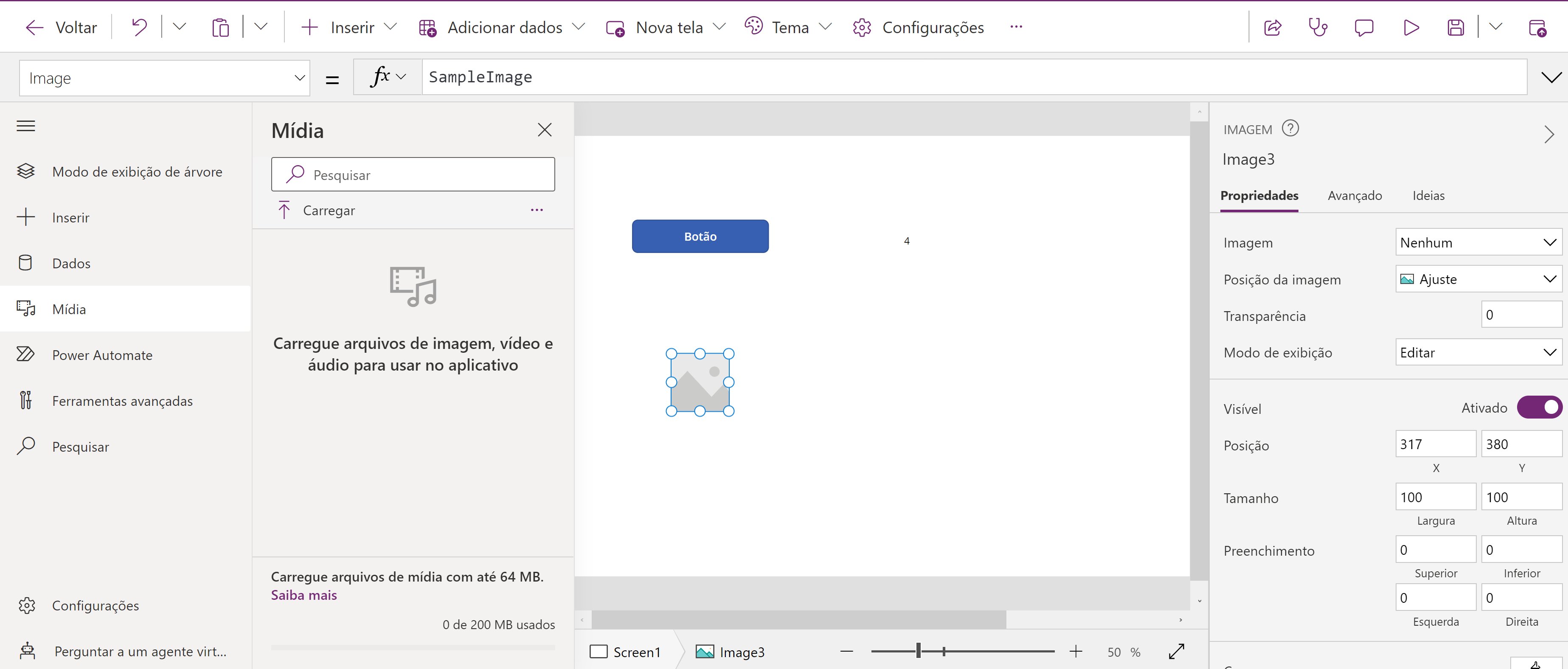Click the Botão button on the canvas
This screenshot has height=669, width=1568.
point(700,236)
